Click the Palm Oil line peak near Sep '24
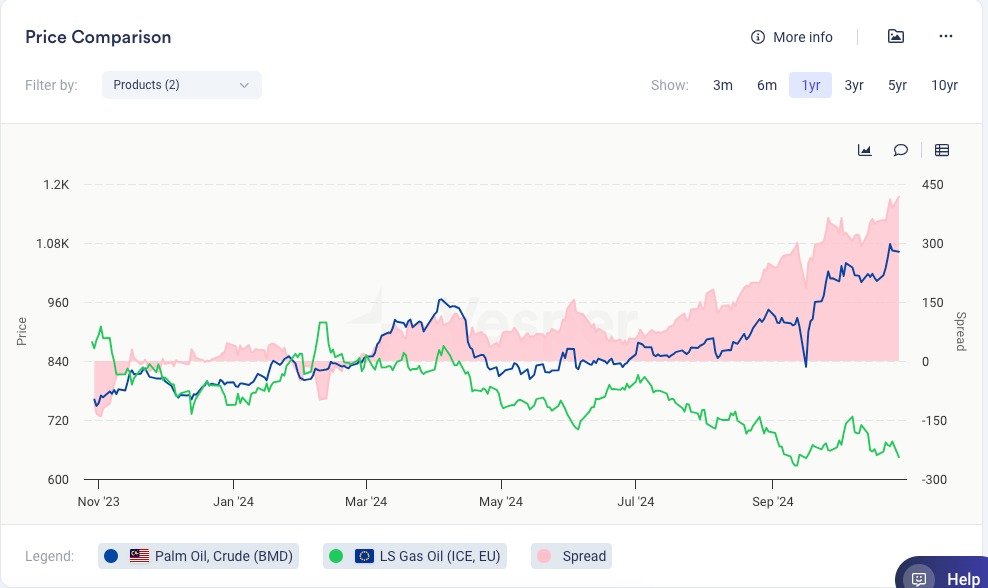Image resolution: width=988 pixels, height=588 pixels. tap(890, 243)
